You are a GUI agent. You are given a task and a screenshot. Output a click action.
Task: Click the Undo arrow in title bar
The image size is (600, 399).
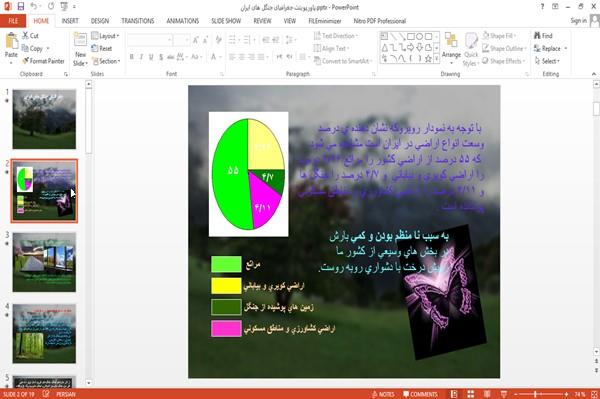pyautogui.click(x=34, y=7)
